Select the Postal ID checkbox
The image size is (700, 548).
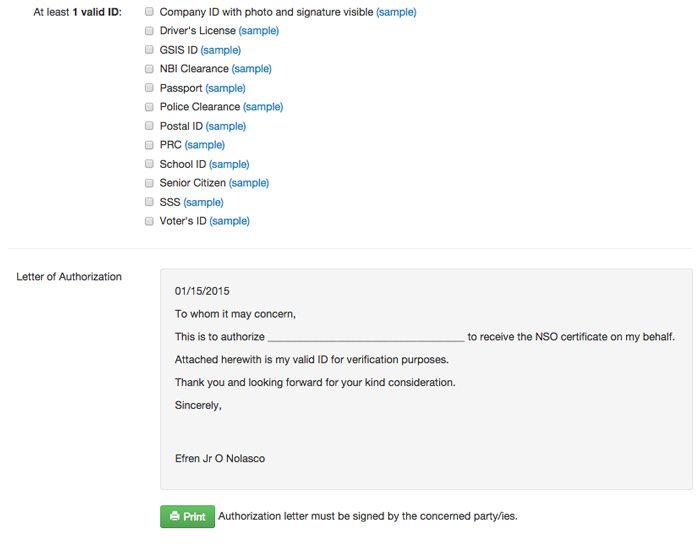[x=149, y=126]
